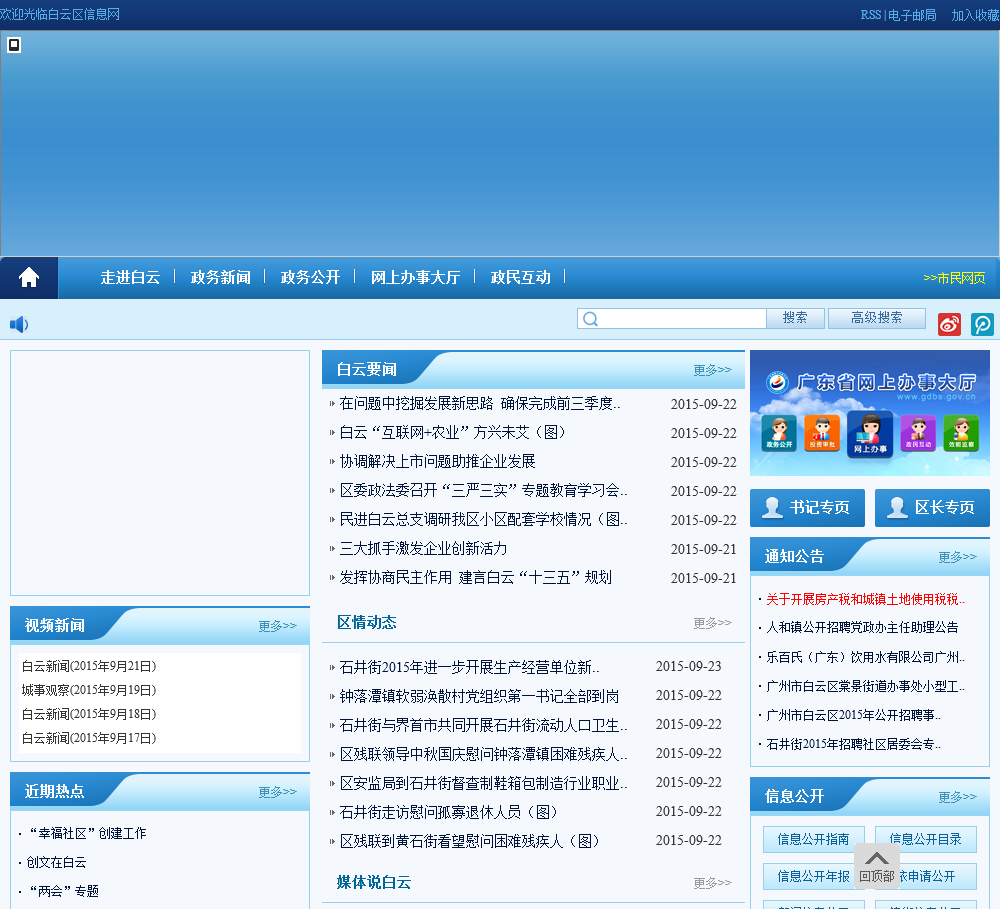Click the broken image icon in the banner
The image size is (1000, 909).
click(14, 45)
